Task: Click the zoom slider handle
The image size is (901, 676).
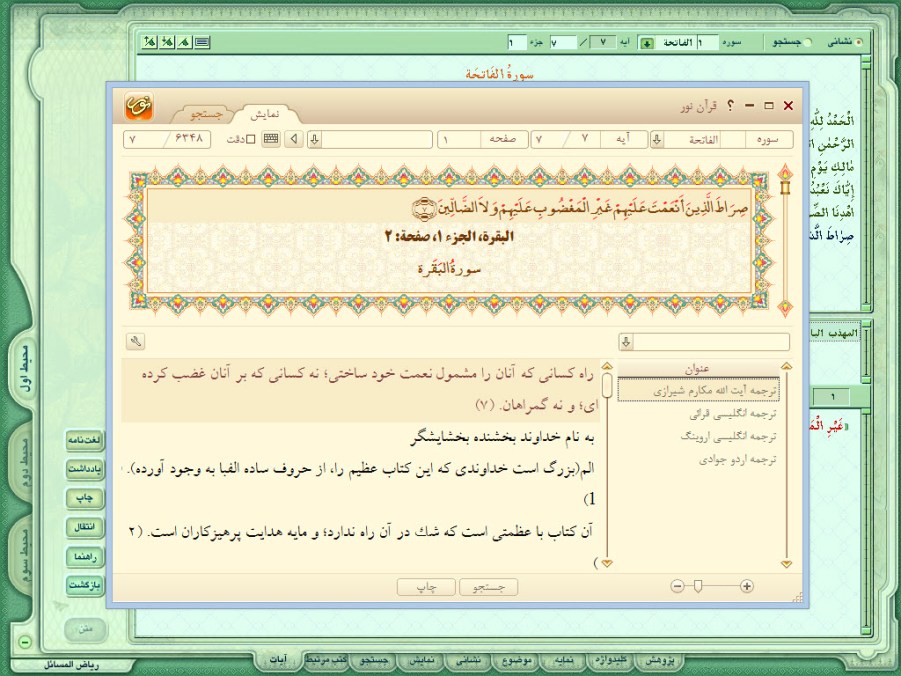Action: point(697,586)
